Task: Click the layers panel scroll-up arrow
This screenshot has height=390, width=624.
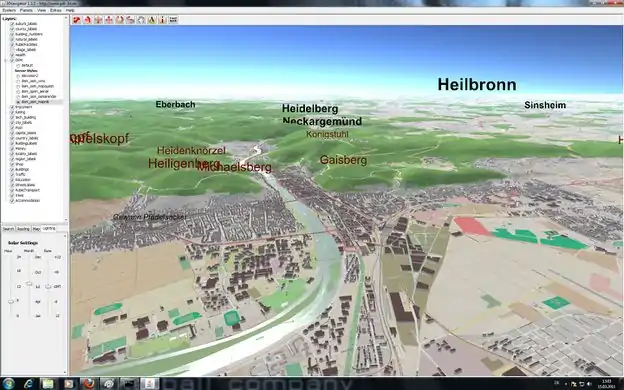Action: point(66,18)
